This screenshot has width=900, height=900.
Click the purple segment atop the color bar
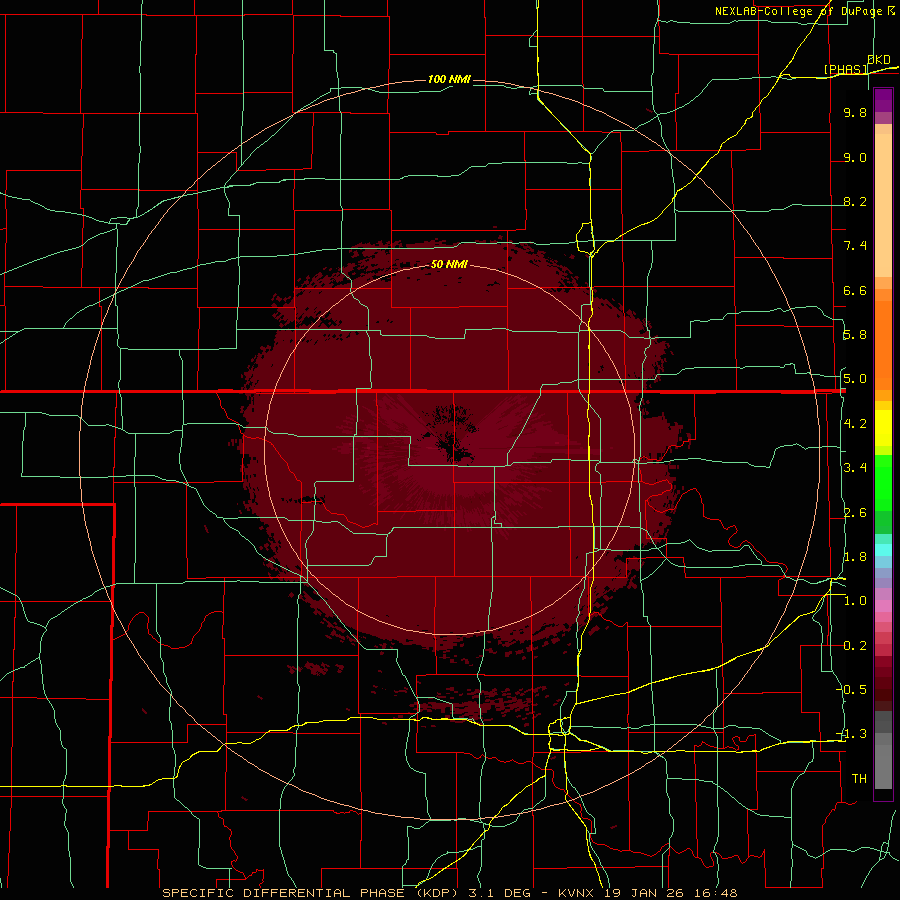(x=883, y=100)
